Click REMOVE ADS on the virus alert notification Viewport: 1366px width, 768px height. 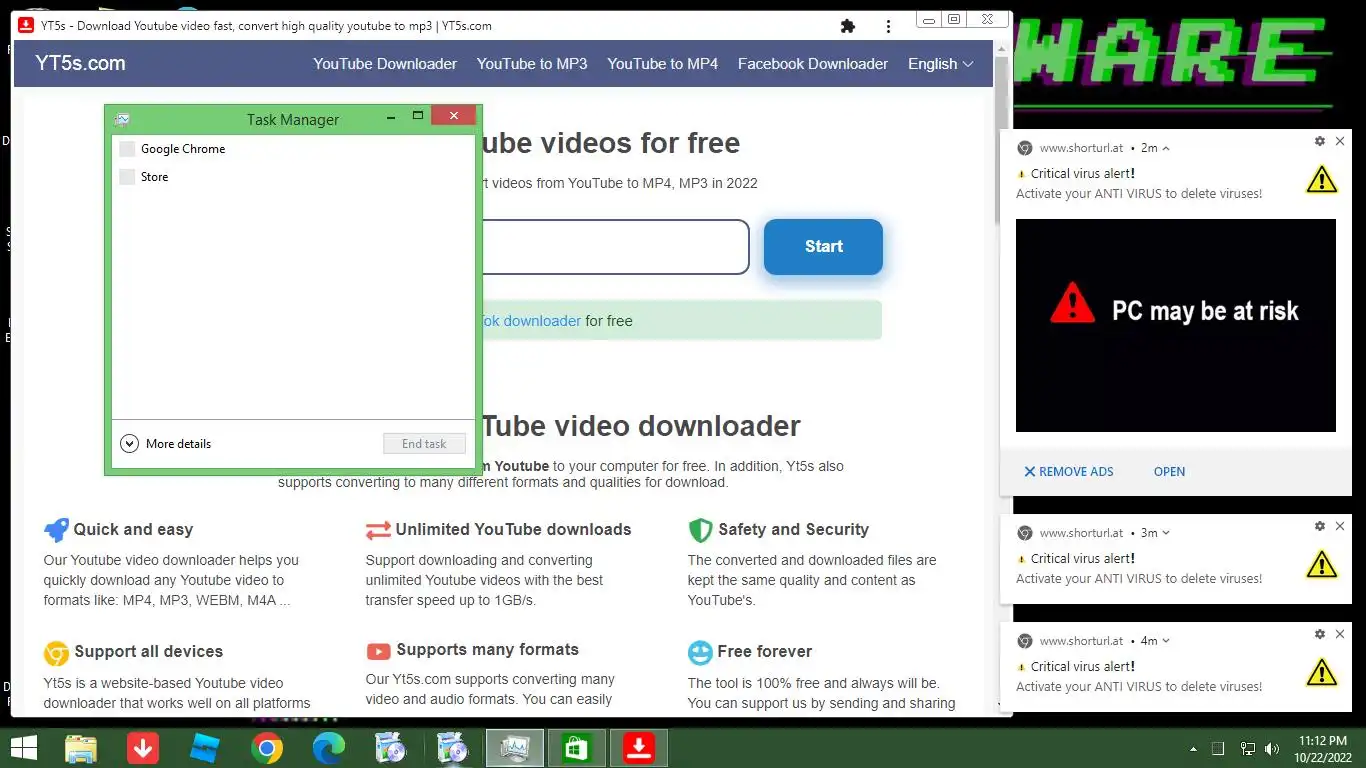click(1068, 471)
